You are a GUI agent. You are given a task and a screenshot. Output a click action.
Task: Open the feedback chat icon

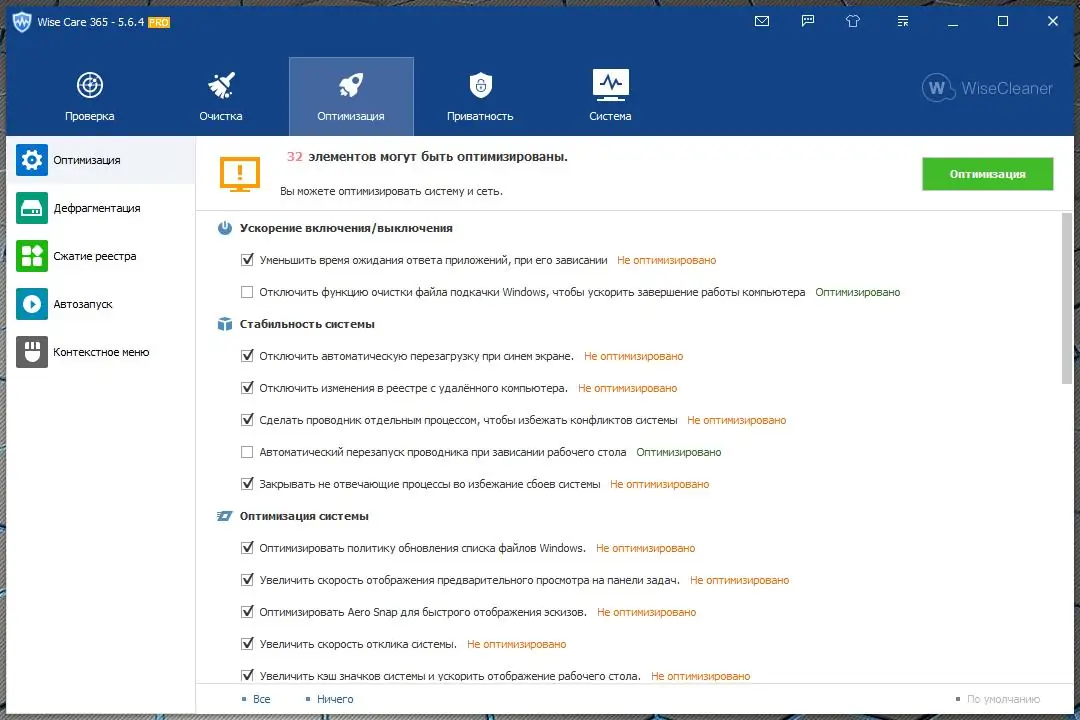pos(807,20)
